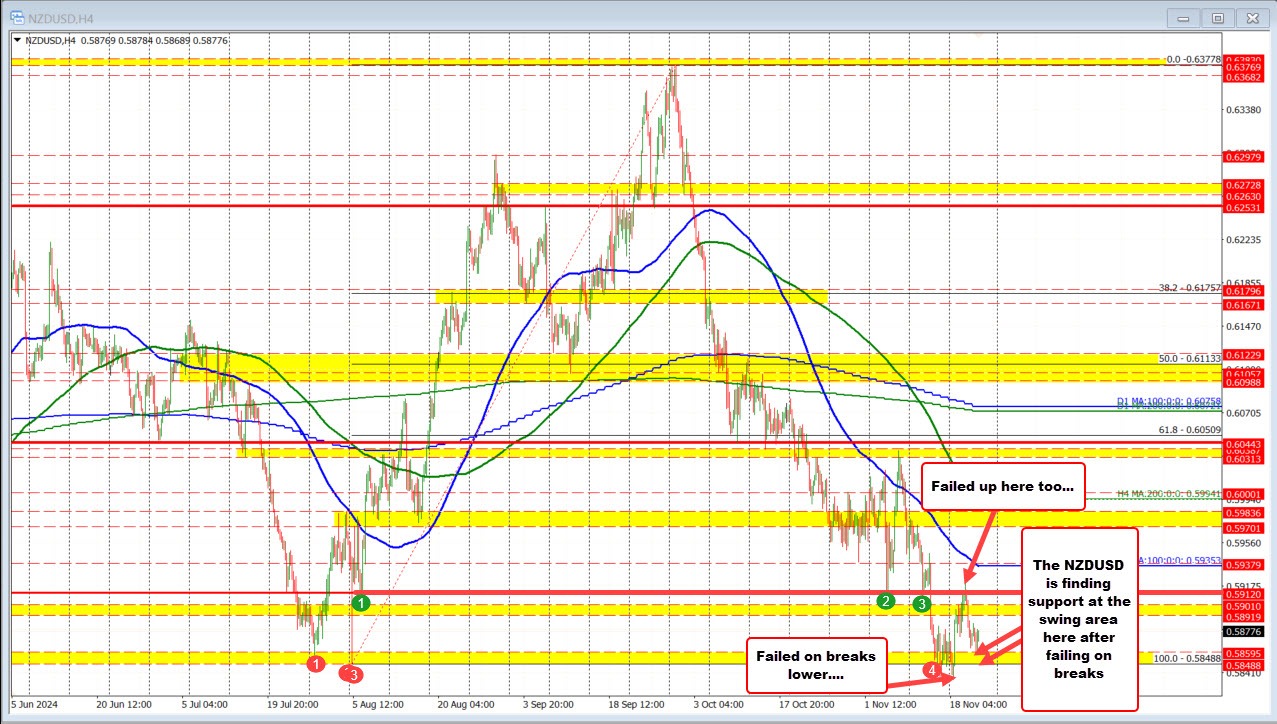Select green numbered marker 1 on the chart
This screenshot has height=724, width=1277.
point(361,602)
